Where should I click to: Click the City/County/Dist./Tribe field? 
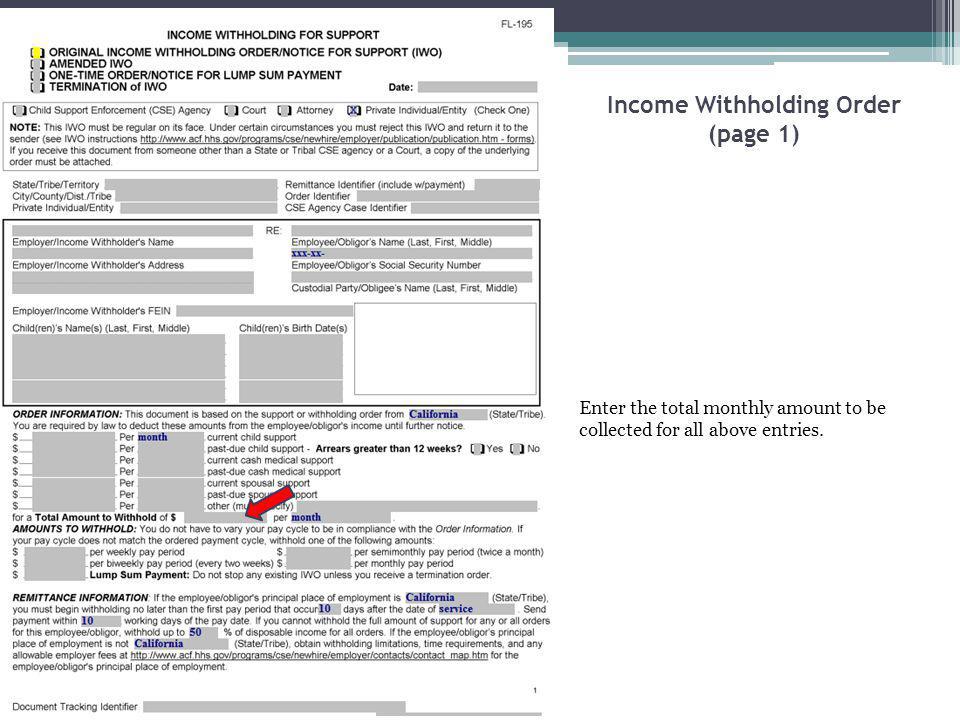(196, 196)
